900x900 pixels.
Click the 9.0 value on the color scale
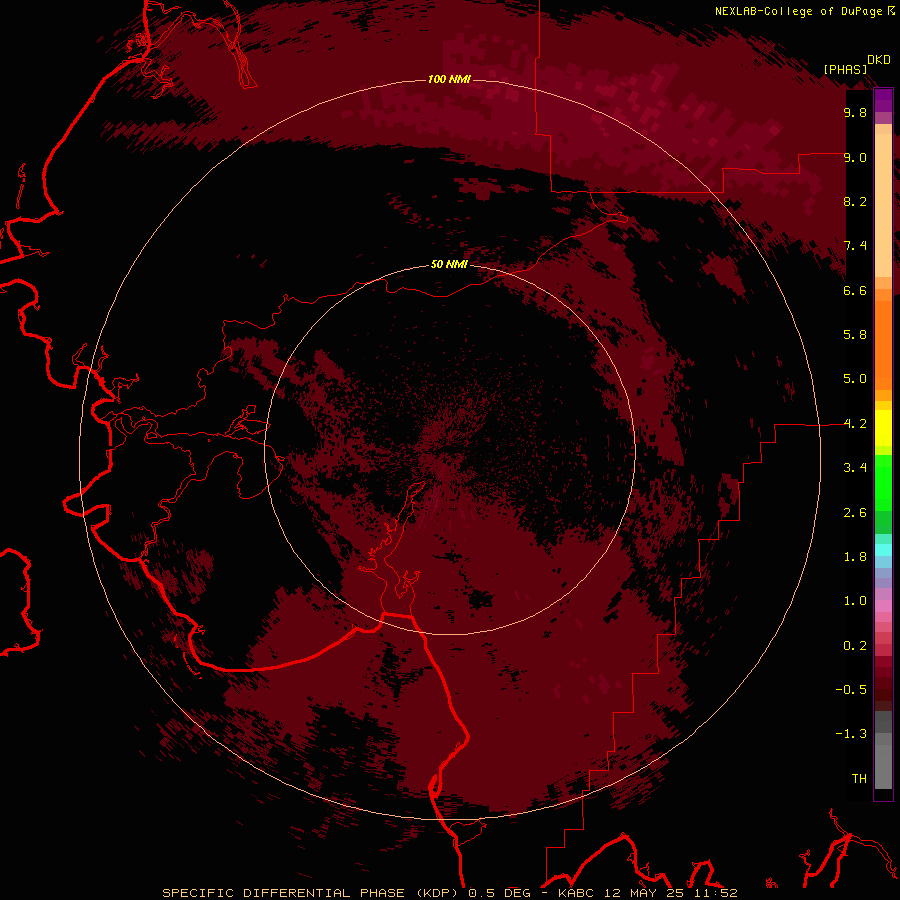pos(855,157)
